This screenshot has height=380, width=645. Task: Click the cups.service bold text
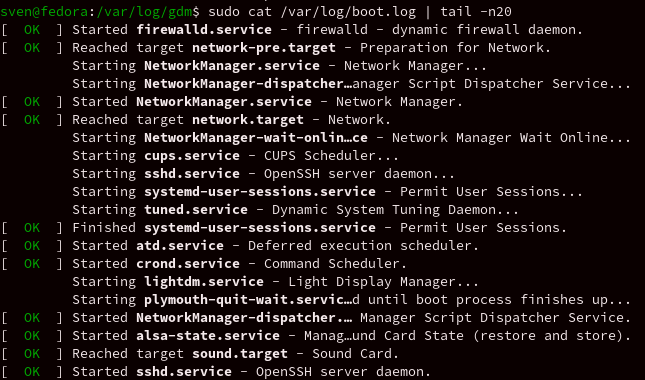coord(192,155)
